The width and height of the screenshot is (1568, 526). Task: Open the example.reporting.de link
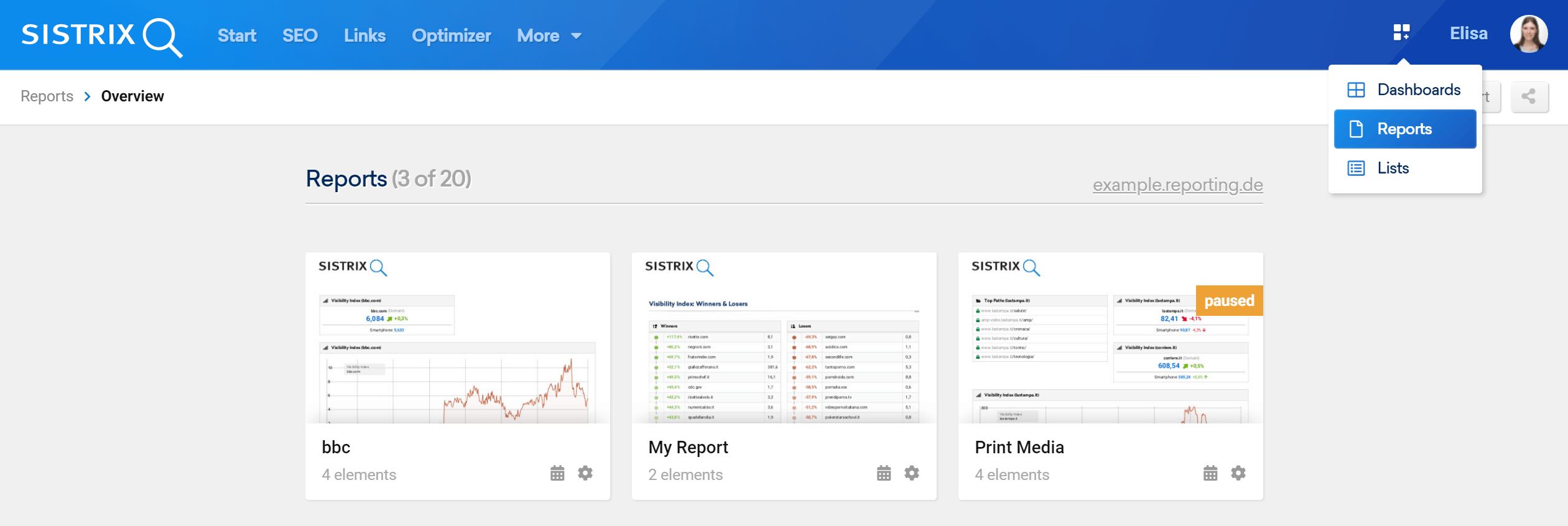[x=1177, y=185]
